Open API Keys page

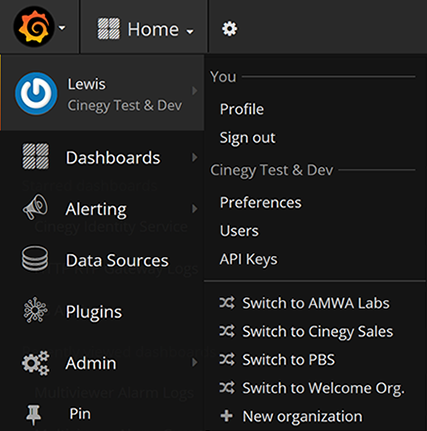pos(248,259)
